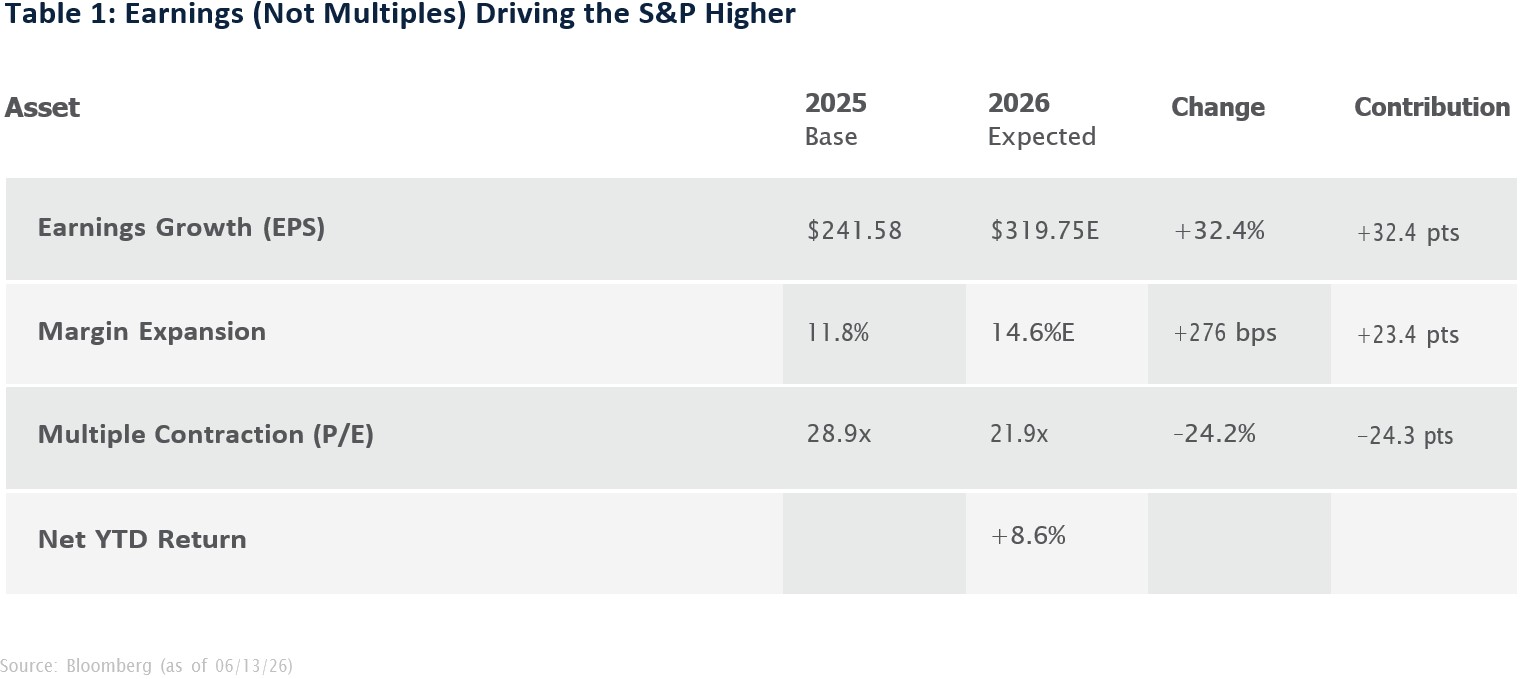Click the 28.9x base multiple cell
The image size is (1522, 679).
point(838,435)
